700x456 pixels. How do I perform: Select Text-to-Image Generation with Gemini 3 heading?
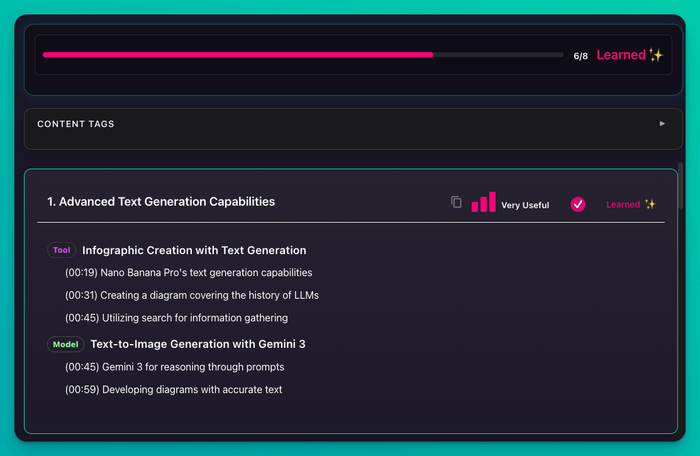(x=193, y=344)
